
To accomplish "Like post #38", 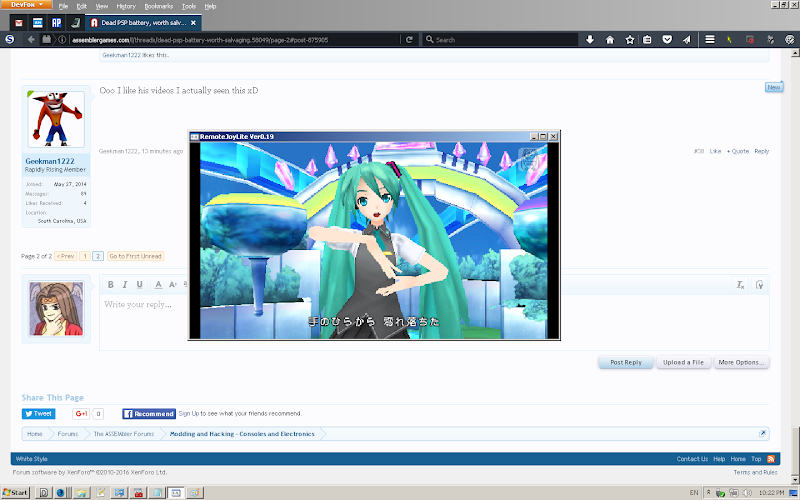I will [715, 152].
